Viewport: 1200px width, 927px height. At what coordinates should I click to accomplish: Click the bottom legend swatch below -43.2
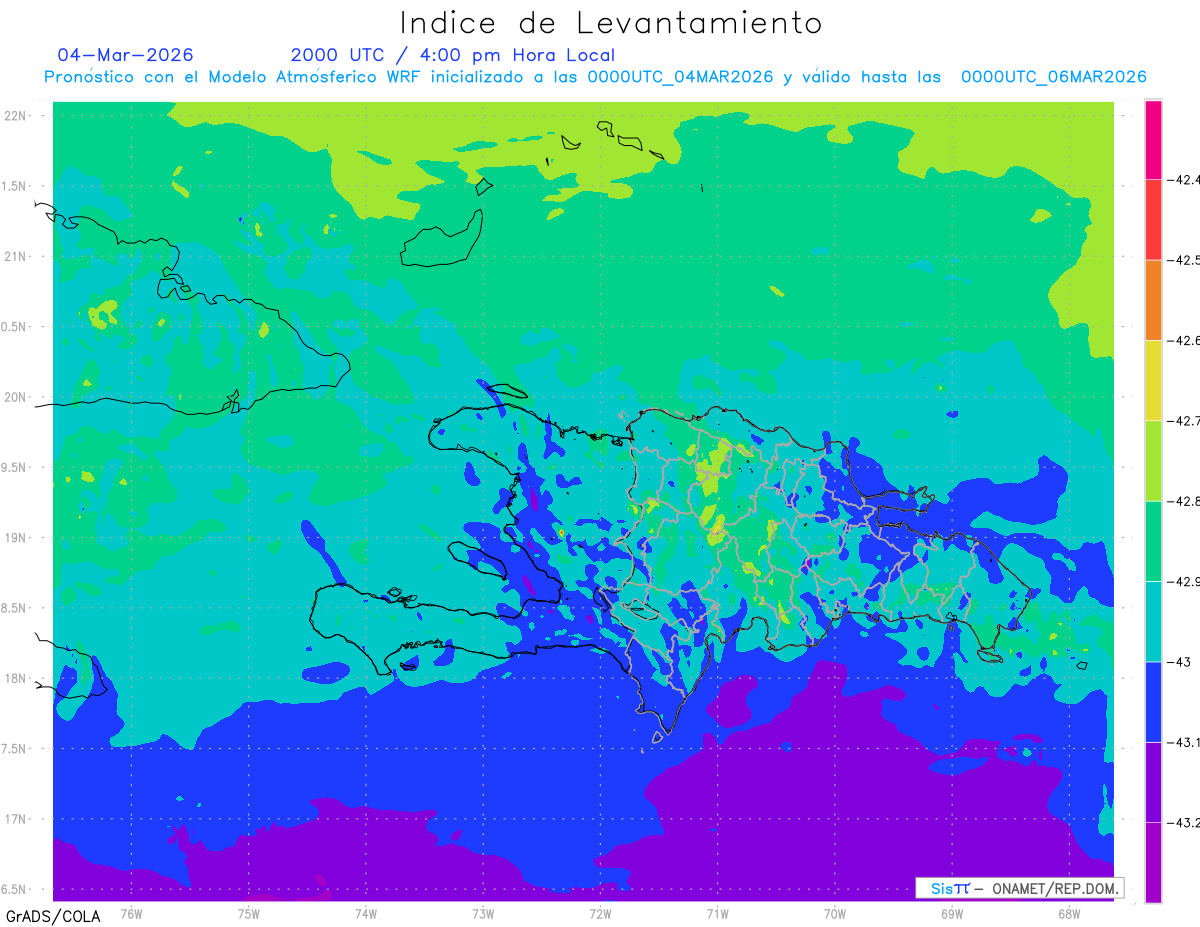(1153, 862)
